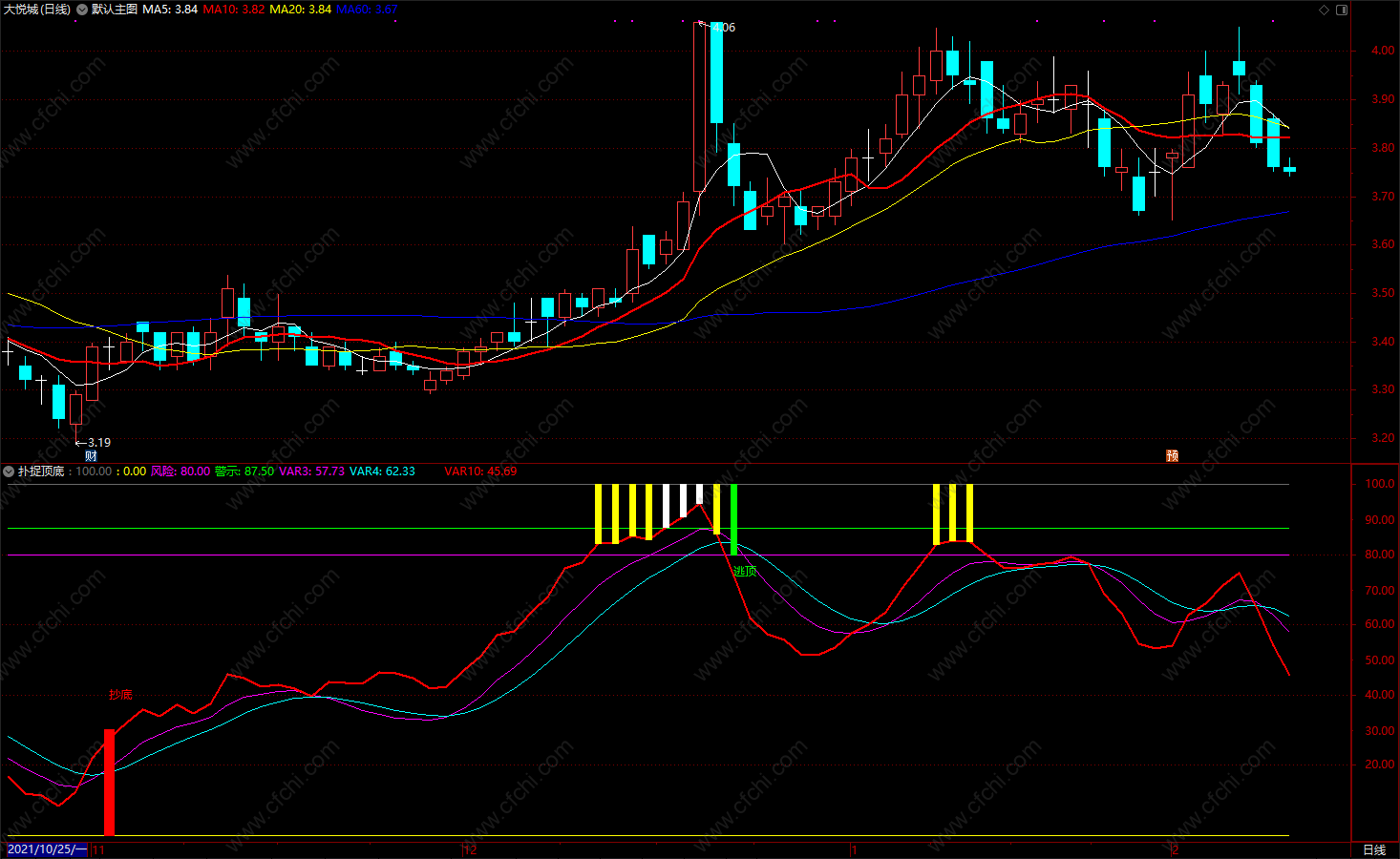Click the MA60: 3.67 label
The image size is (1400, 859).
(x=367, y=10)
